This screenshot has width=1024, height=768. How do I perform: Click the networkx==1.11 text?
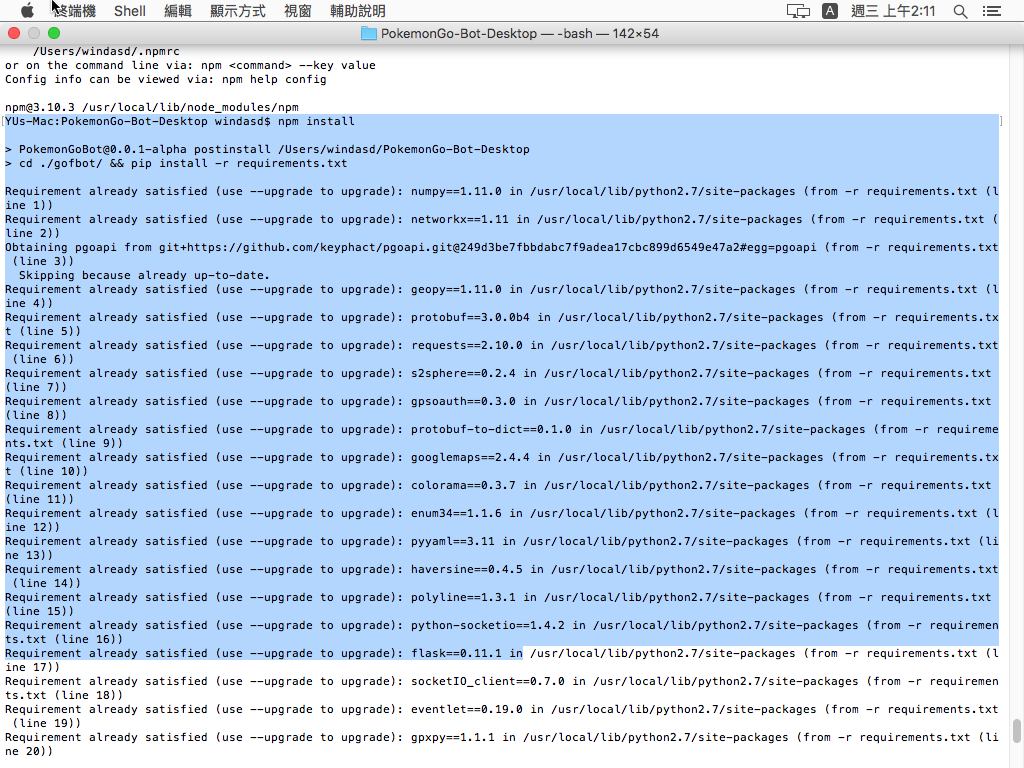coord(459,219)
